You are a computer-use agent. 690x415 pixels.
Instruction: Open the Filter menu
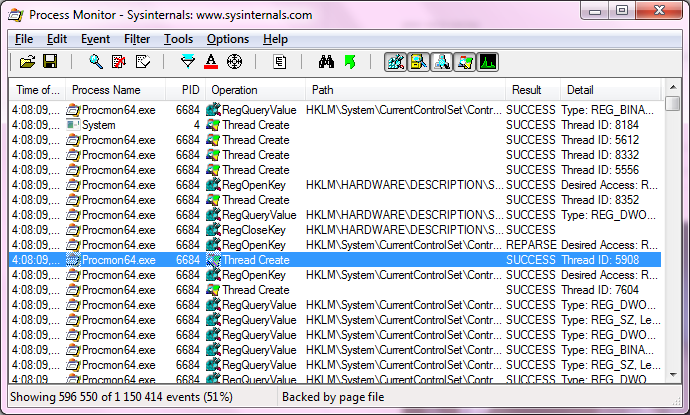[137, 39]
